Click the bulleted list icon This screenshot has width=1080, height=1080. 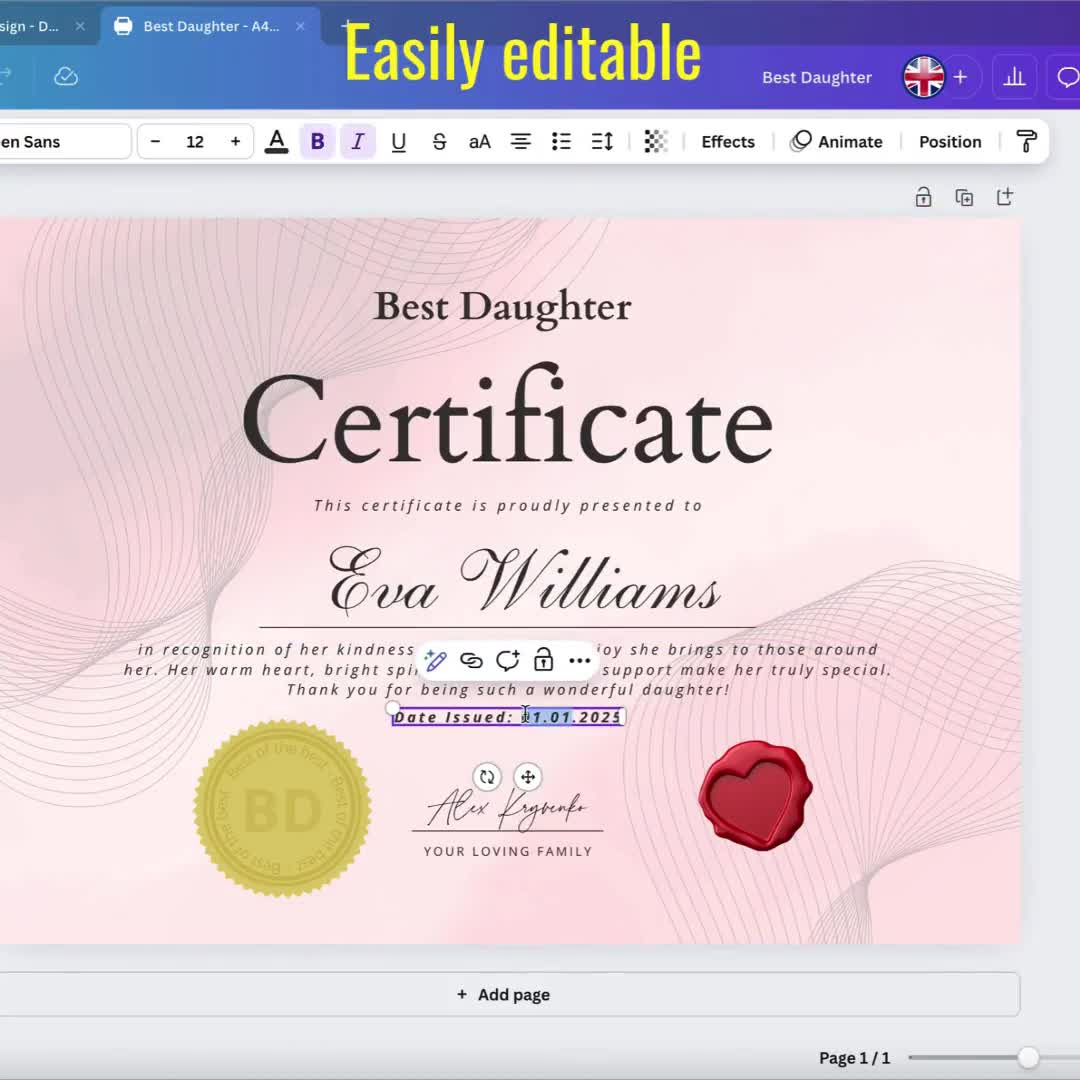click(x=561, y=142)
